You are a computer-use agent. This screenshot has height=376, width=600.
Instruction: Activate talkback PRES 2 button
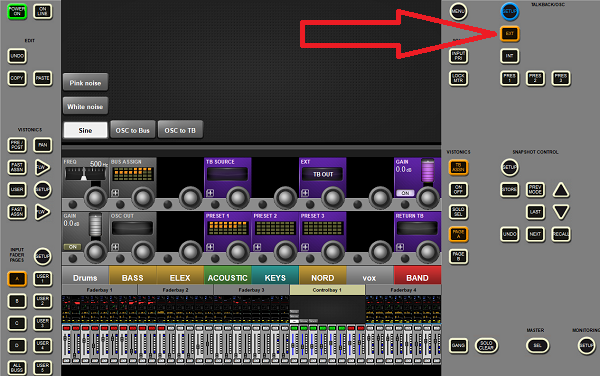point(535,78)
